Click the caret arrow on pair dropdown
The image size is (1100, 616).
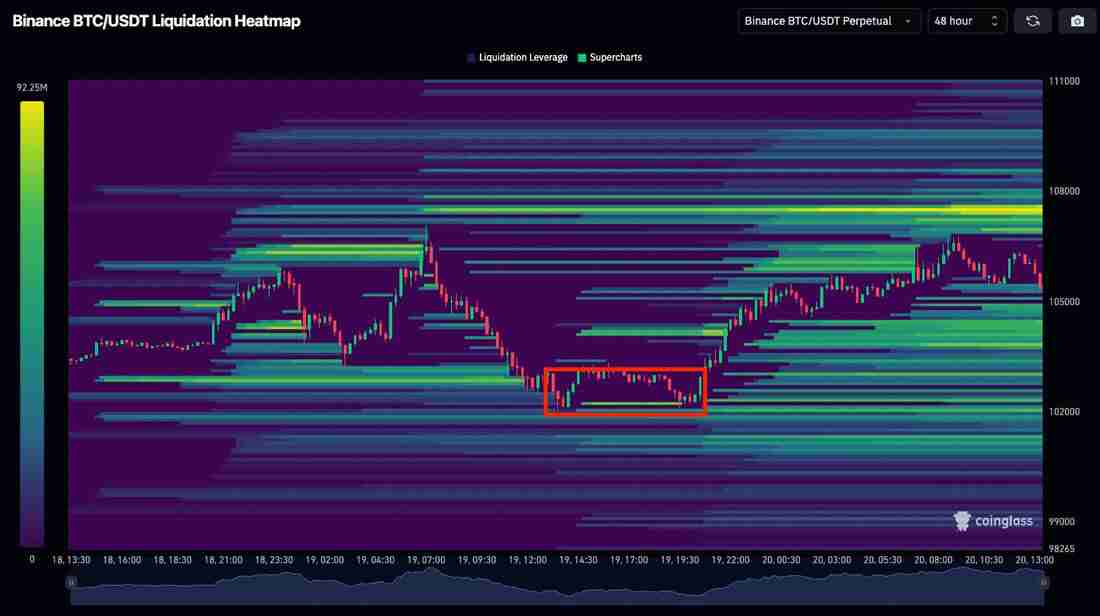tap(907, 21)
